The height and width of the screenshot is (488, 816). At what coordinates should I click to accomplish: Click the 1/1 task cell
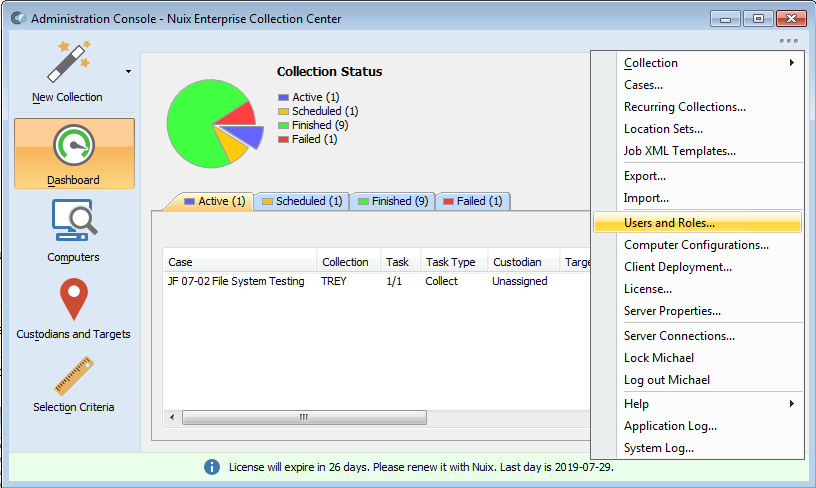pyautogui.click(x=394, y=281)
